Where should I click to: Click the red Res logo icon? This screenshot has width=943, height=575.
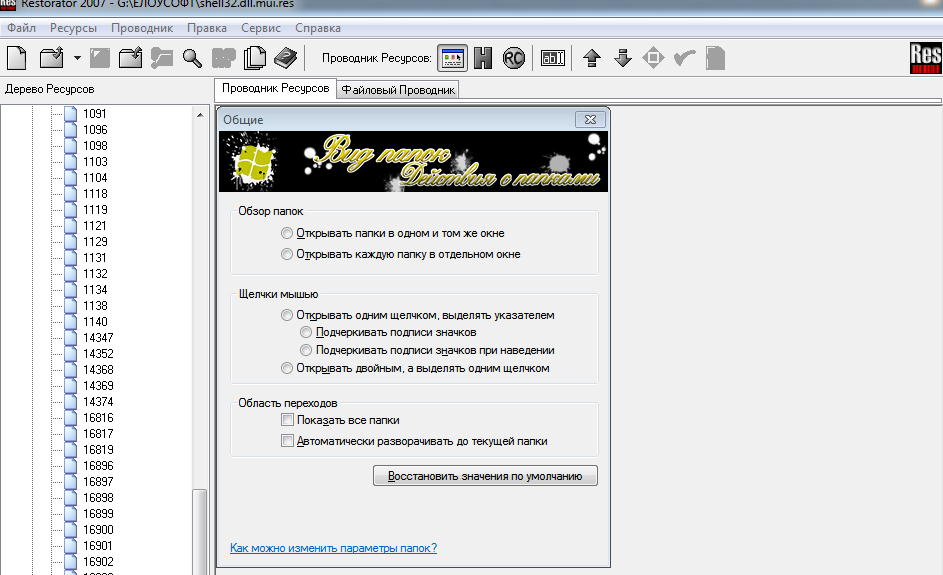tap(926, 58)
